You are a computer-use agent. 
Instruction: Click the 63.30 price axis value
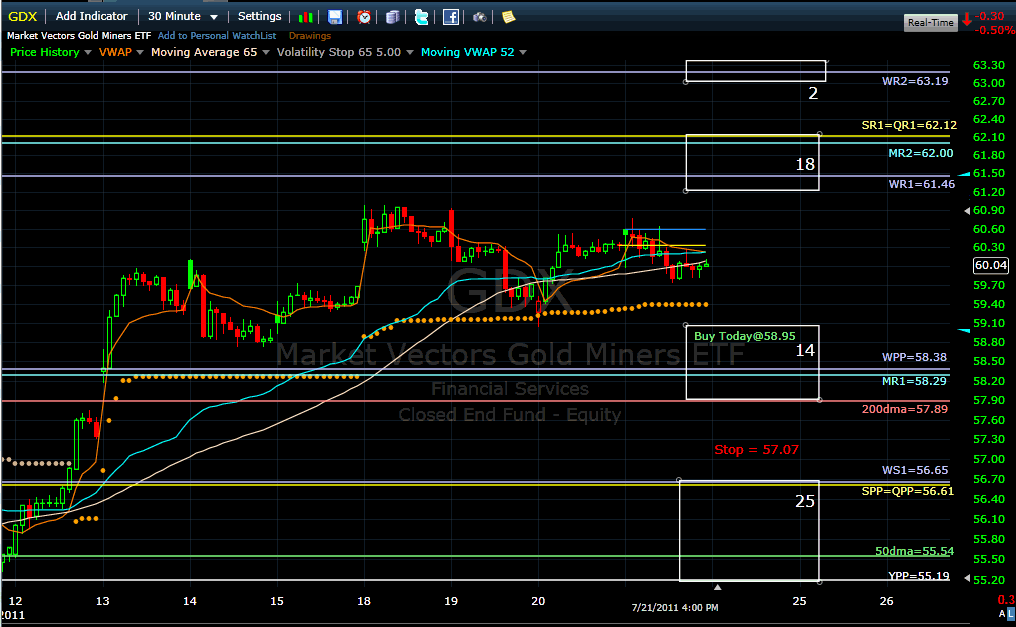pyautogui.click(x=989, y=65)
